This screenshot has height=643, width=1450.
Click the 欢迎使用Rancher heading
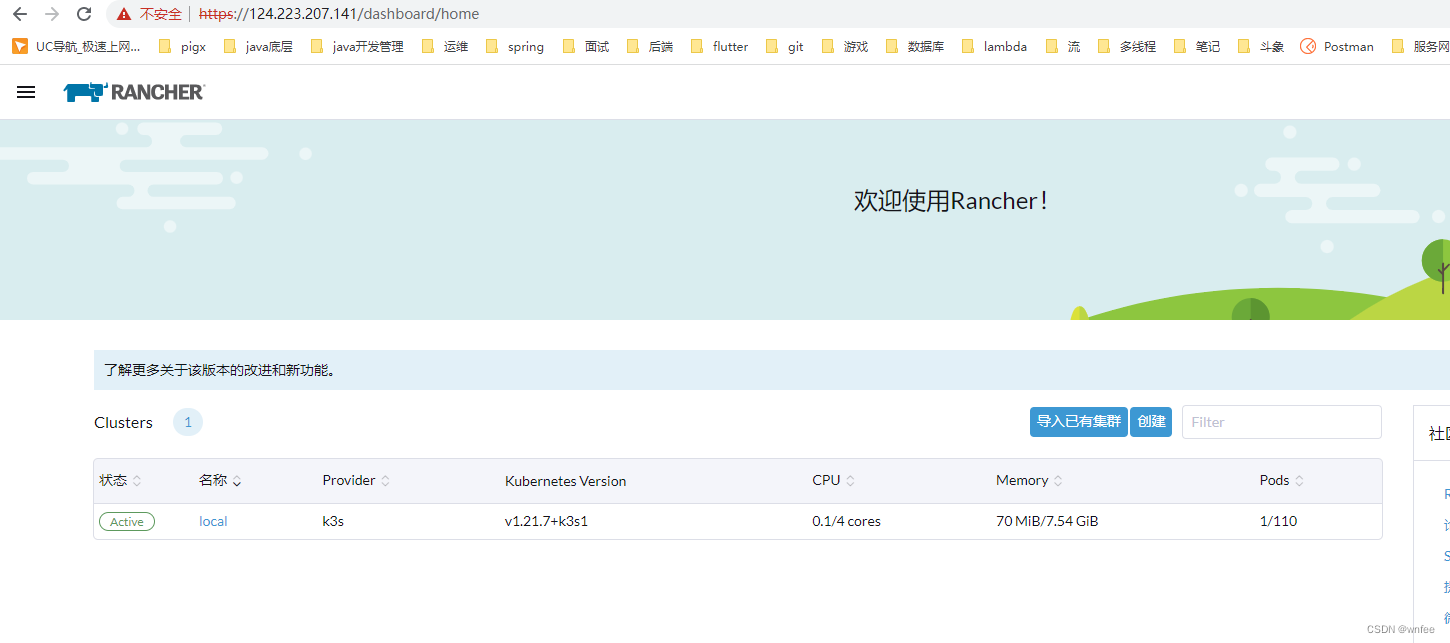click(951, 201)
